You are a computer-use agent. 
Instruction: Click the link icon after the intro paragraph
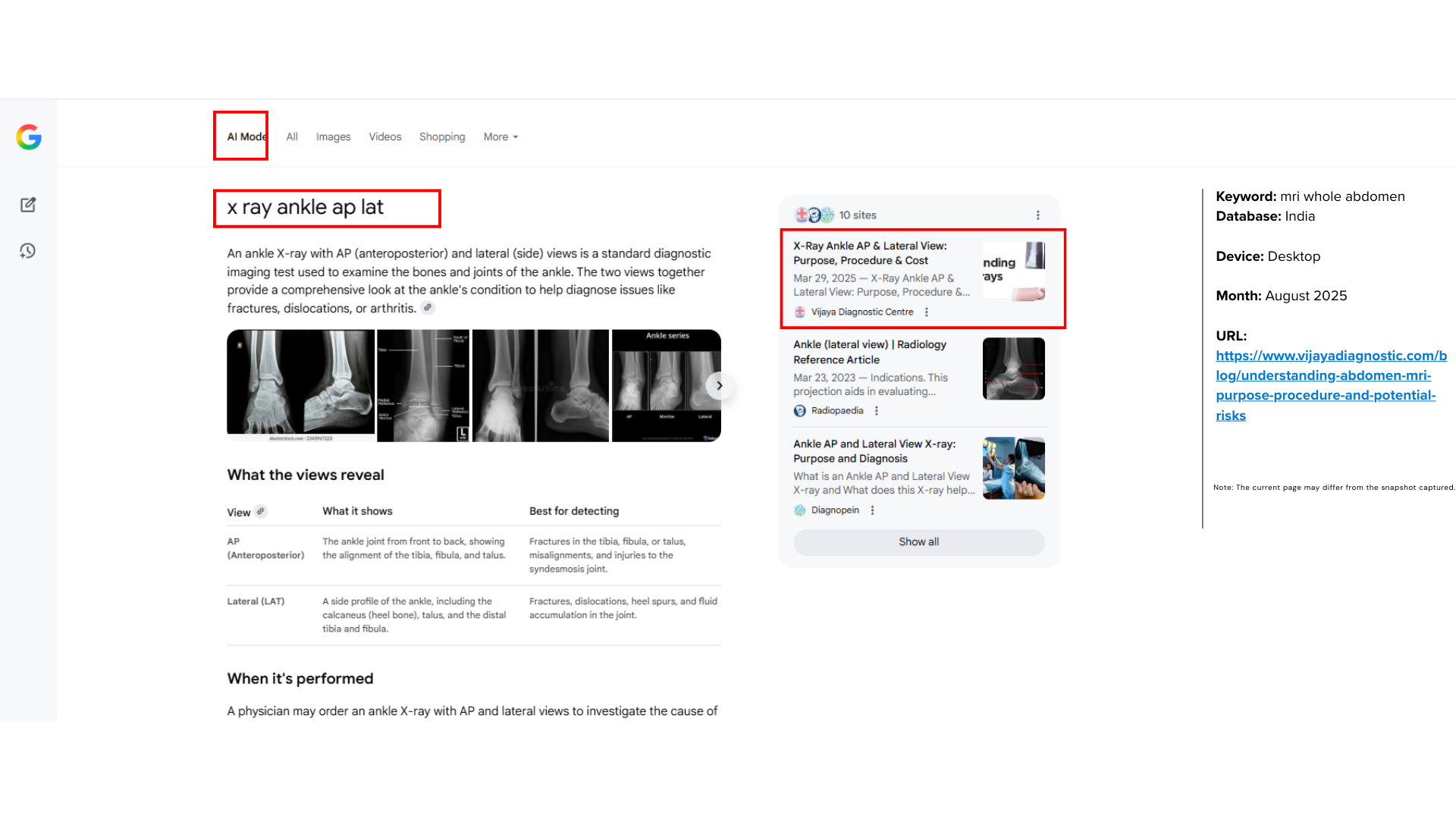point(428,308)
